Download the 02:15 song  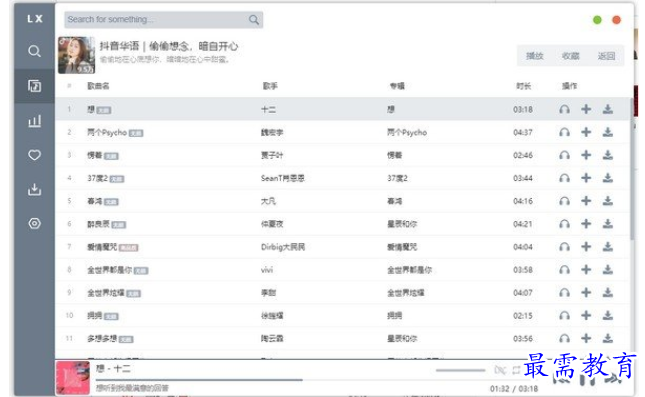608,316
